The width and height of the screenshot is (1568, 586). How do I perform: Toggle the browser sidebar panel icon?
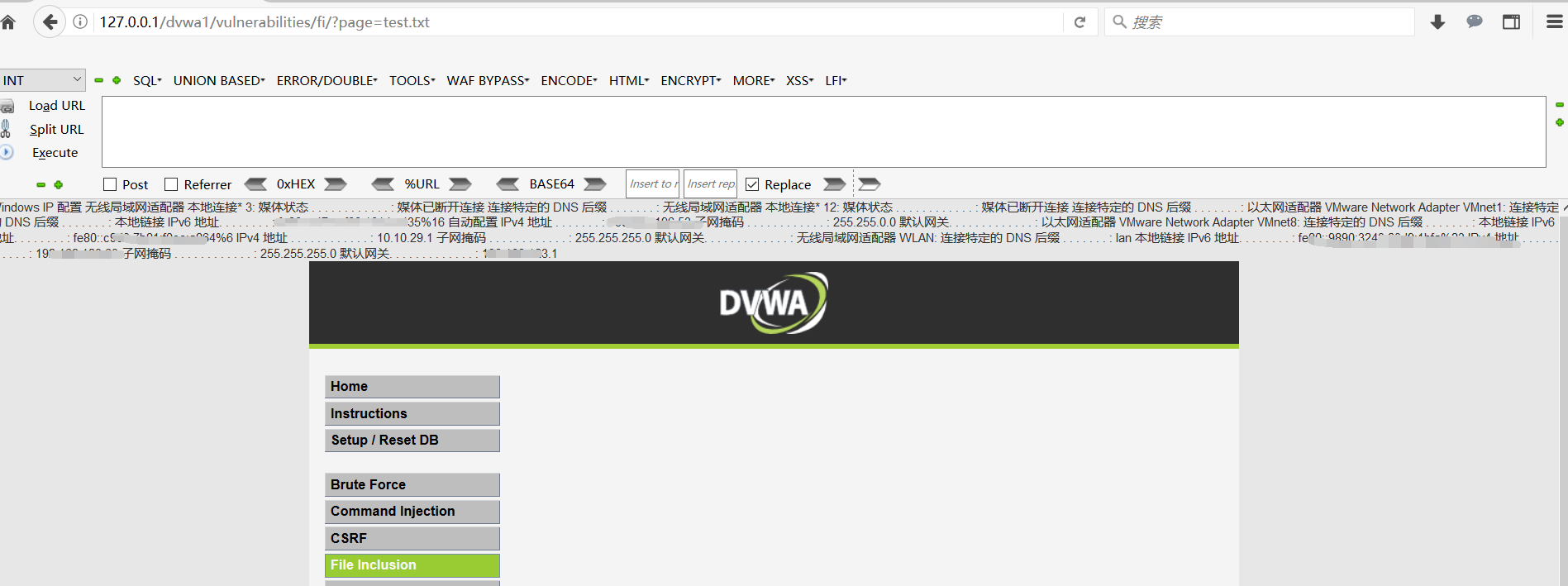(1511, 22)
